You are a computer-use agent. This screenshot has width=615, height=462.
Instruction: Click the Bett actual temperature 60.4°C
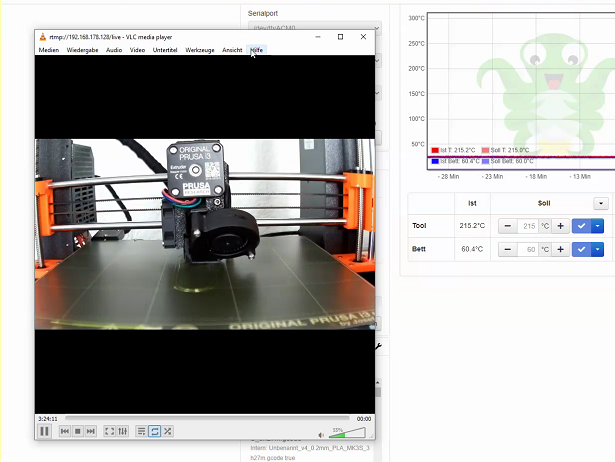point(472,249)
